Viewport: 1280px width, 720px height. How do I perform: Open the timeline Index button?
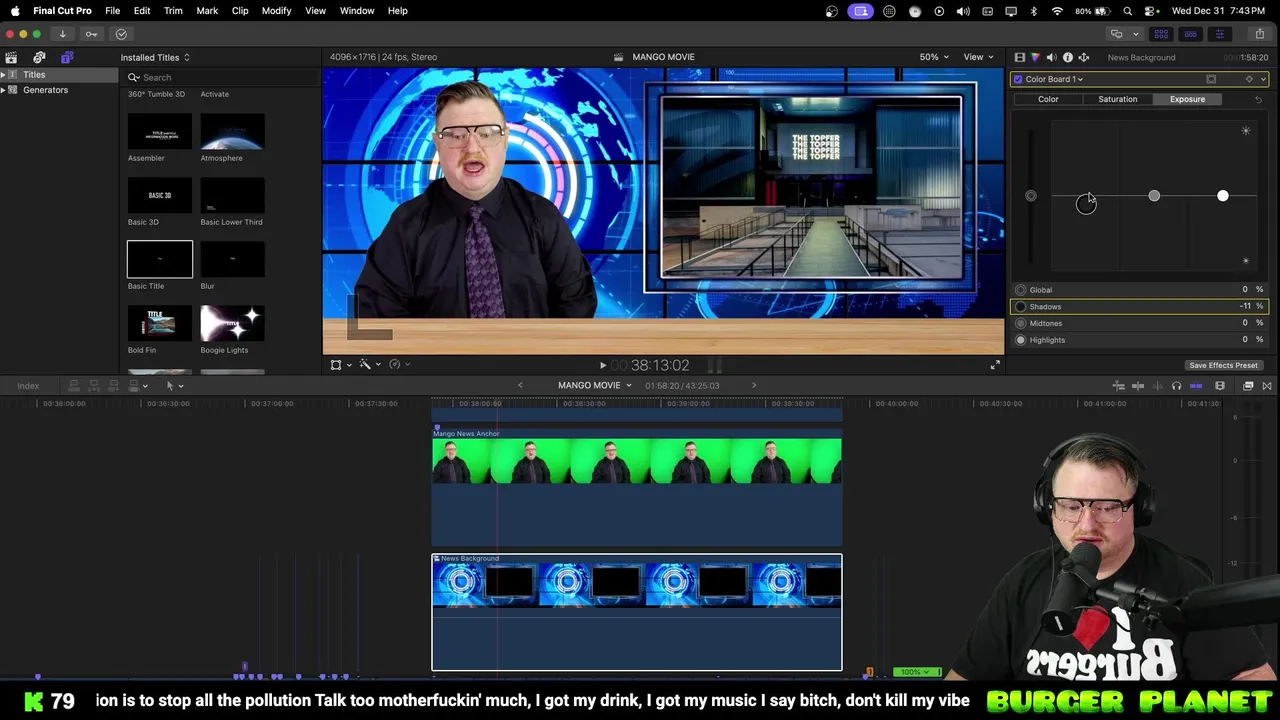(28, 385)
